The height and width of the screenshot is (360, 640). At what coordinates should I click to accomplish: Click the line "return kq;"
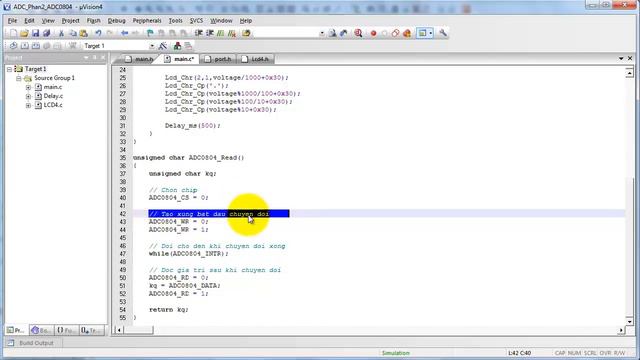[x=169, y=310]
